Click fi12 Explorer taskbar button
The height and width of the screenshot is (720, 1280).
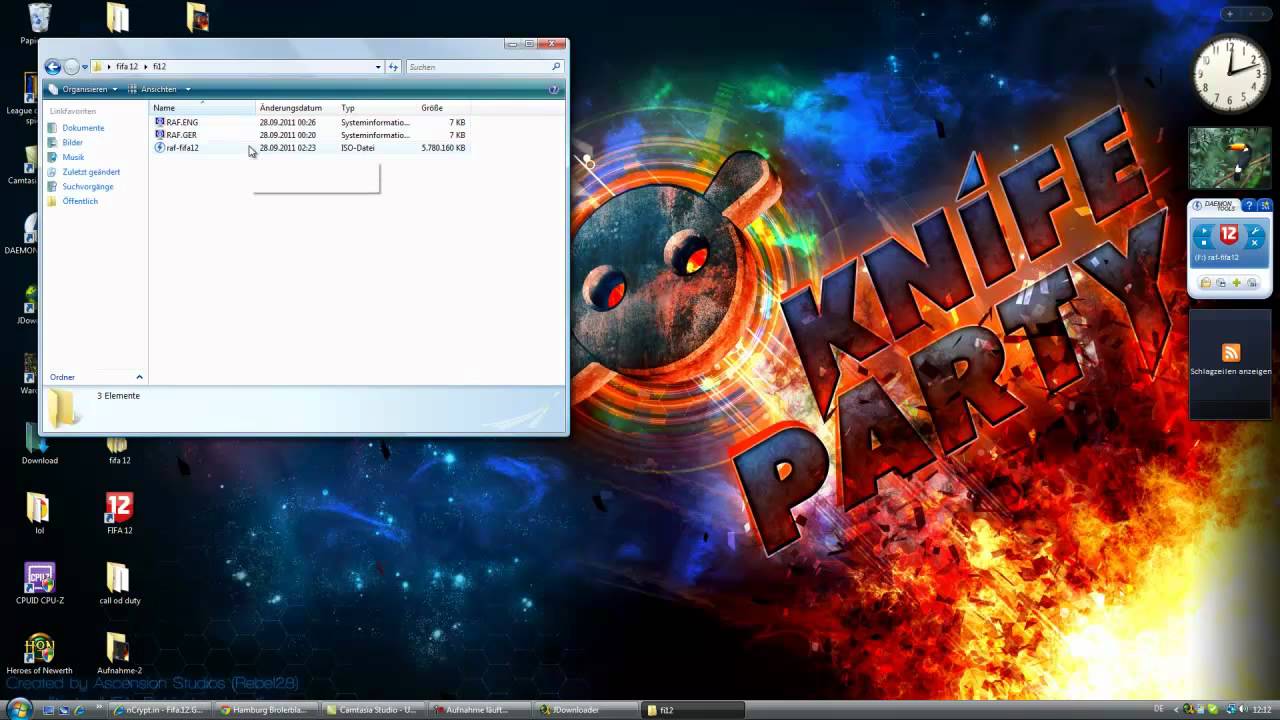click(x=694, y=710)
